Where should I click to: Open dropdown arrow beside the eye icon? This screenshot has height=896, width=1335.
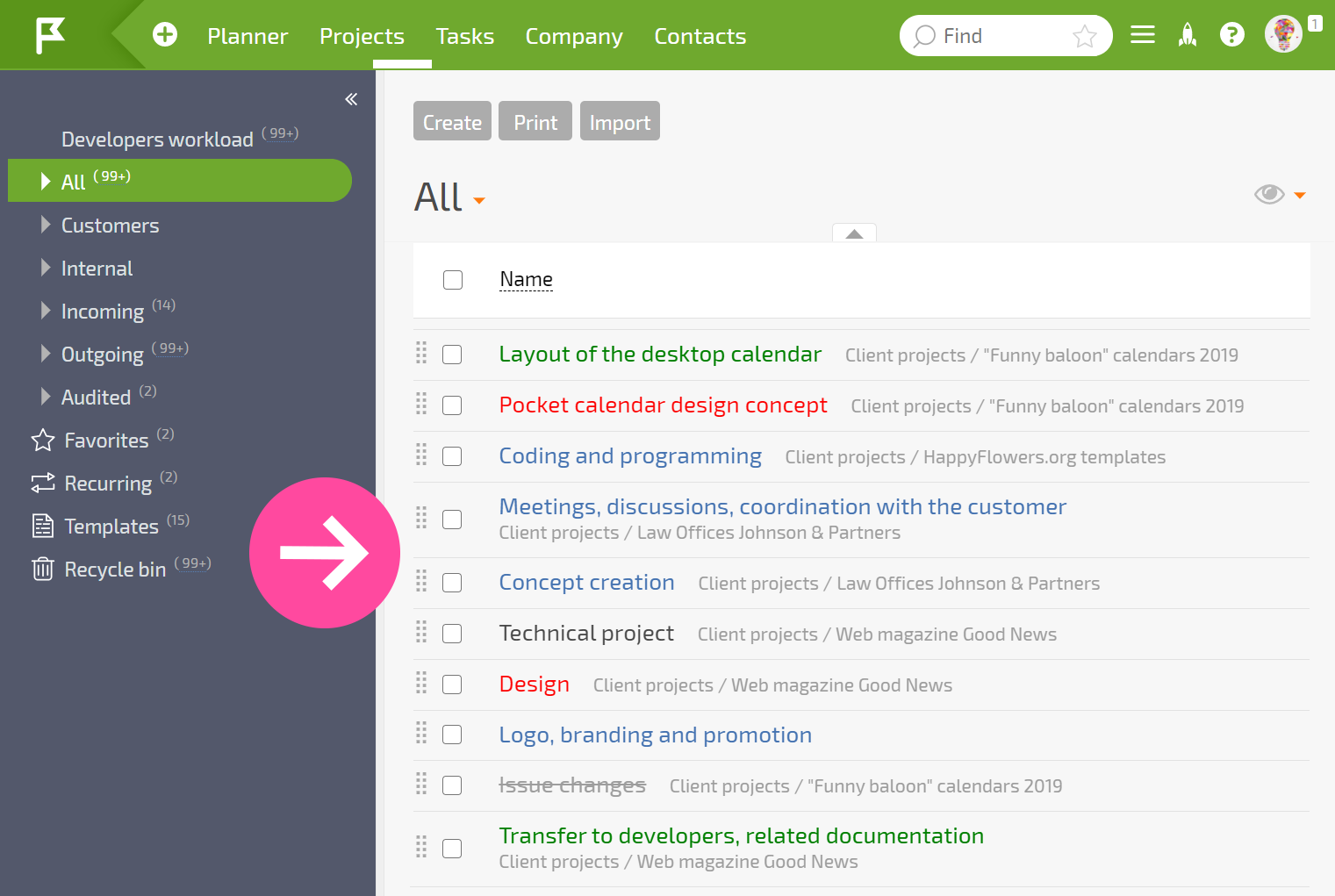(x=1300, y=196)
